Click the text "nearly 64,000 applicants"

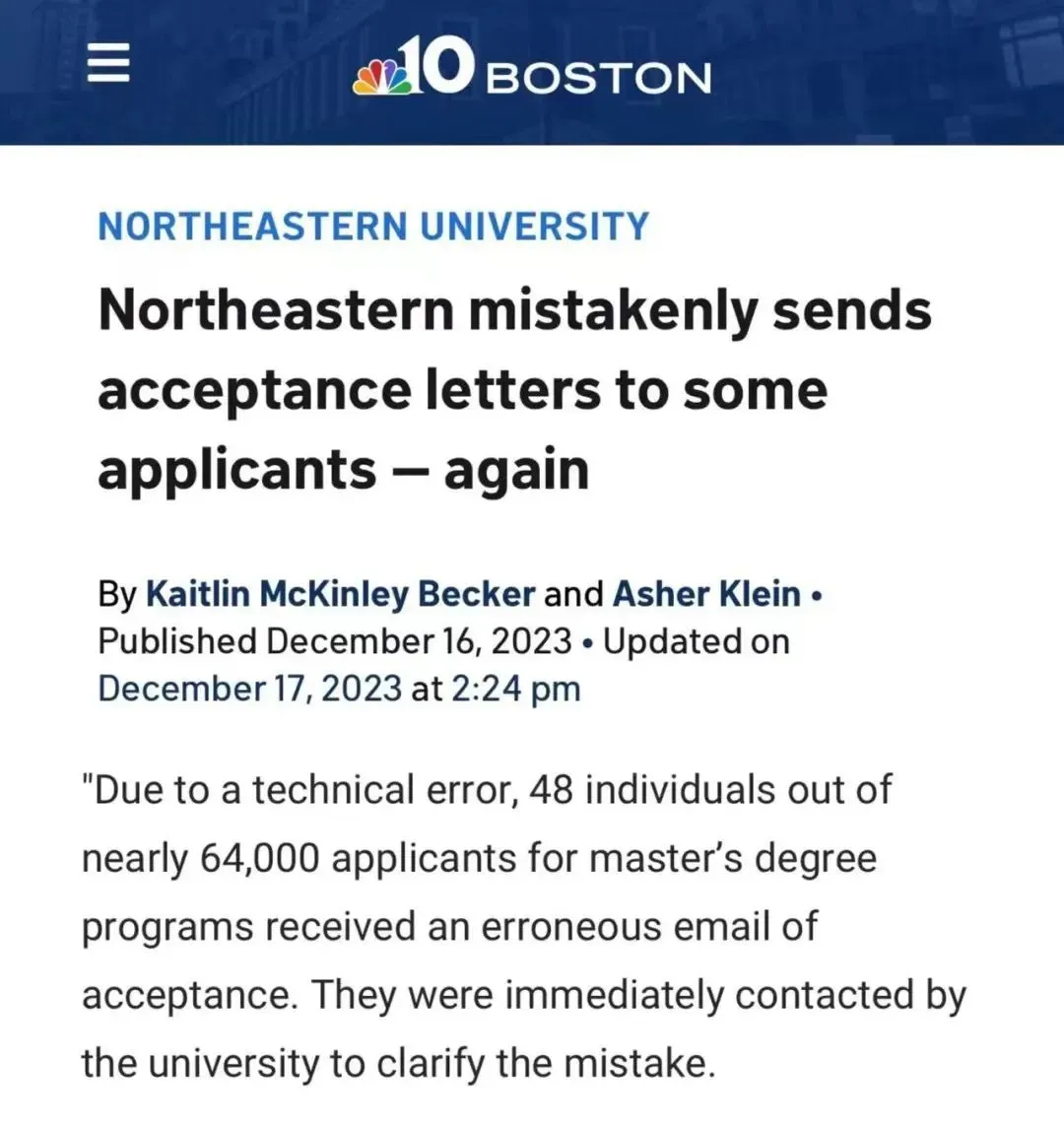pyautogui.click(x=299, y=859)
